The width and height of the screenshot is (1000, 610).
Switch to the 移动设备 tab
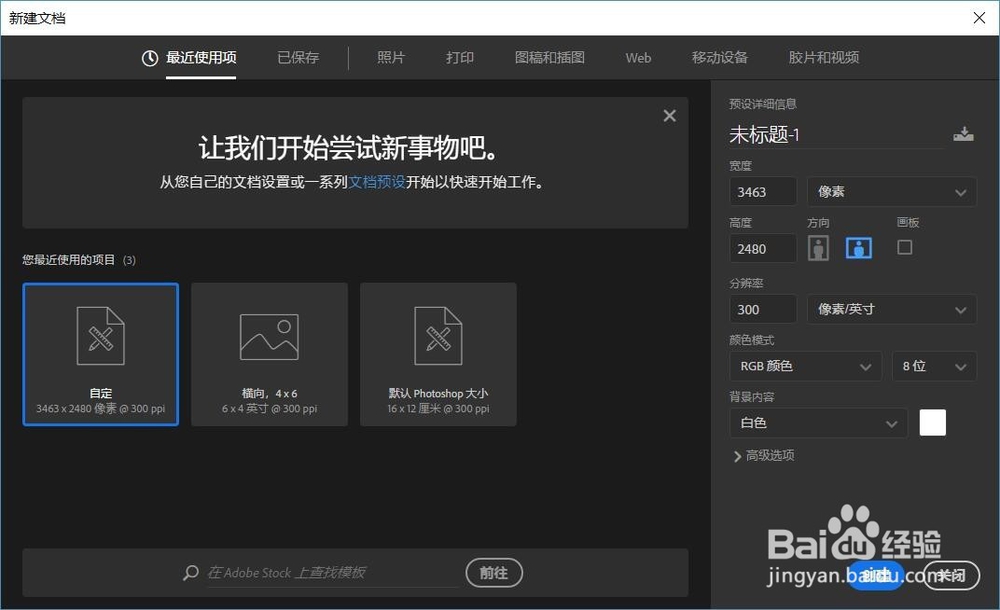pyautogui.click(x=719, y=58)
